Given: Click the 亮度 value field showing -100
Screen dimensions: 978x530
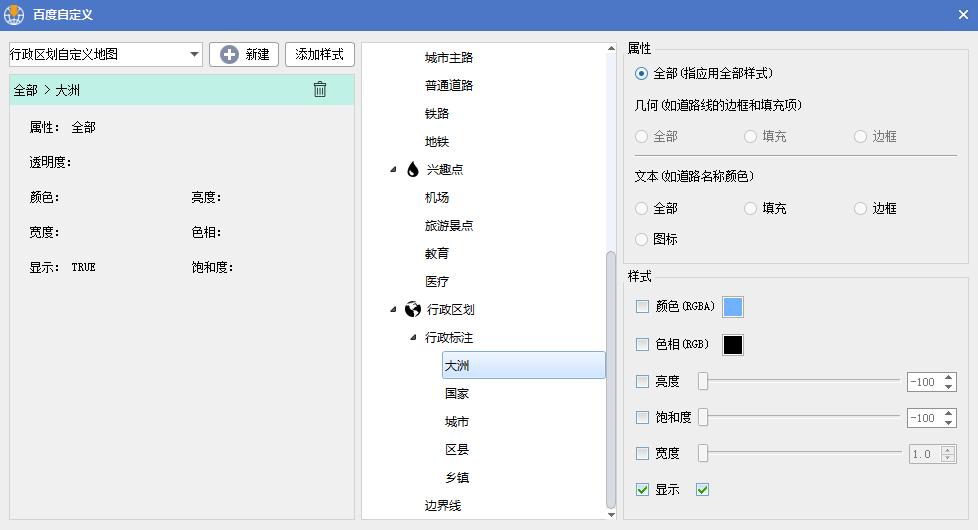Looking at the screenshot, I should pyautogui.click(x=924, y=382).
